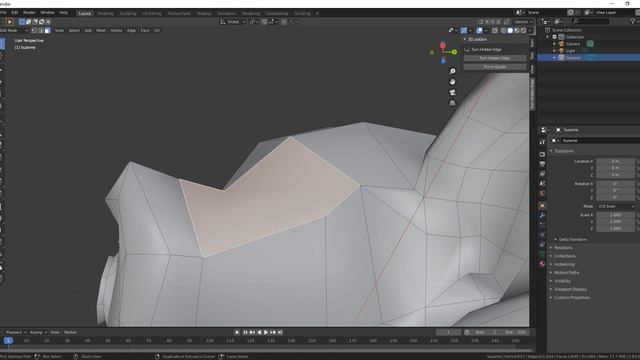Collapse the Transform panel

[563, 151]
